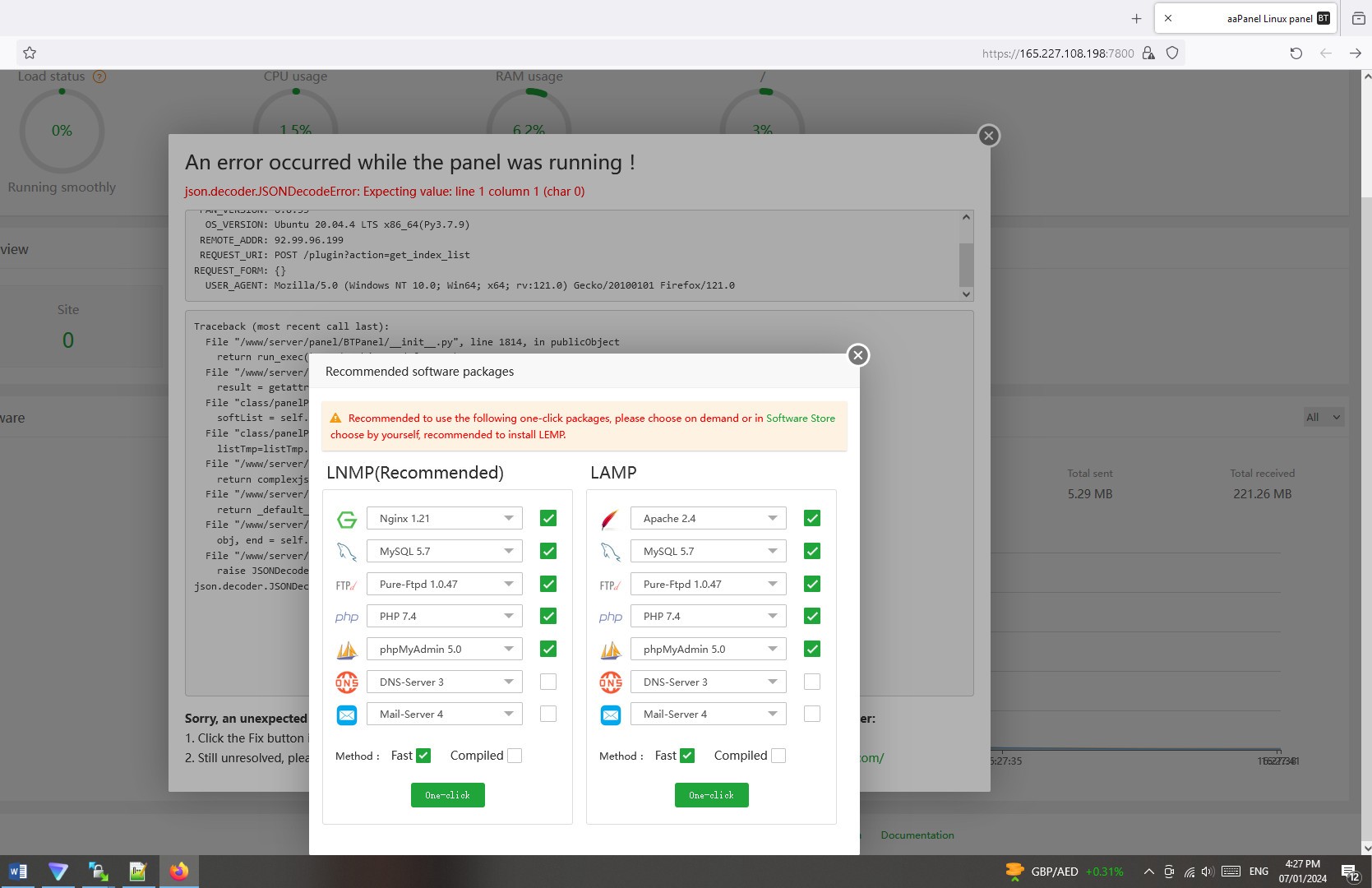Open the Documentation link
Screen dimensions: 1372x888
coord(917,835)
